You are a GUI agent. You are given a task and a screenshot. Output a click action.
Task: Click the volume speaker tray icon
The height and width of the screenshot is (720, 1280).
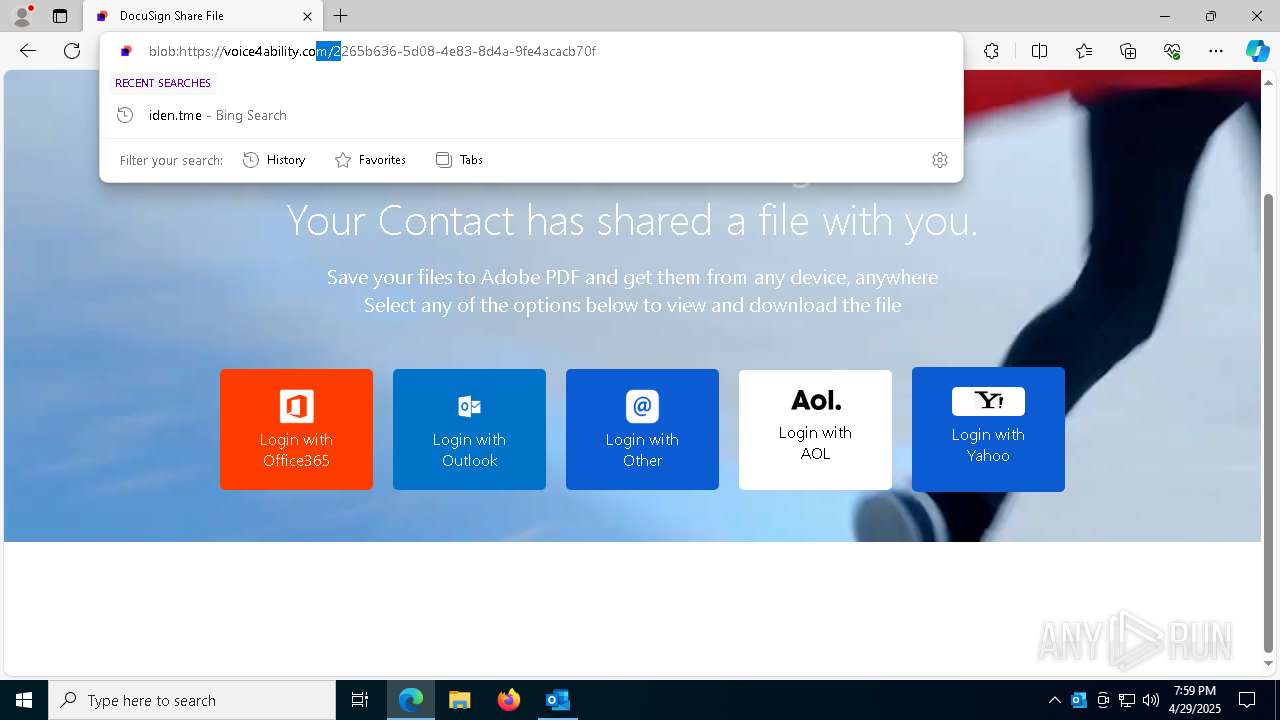1151,700
